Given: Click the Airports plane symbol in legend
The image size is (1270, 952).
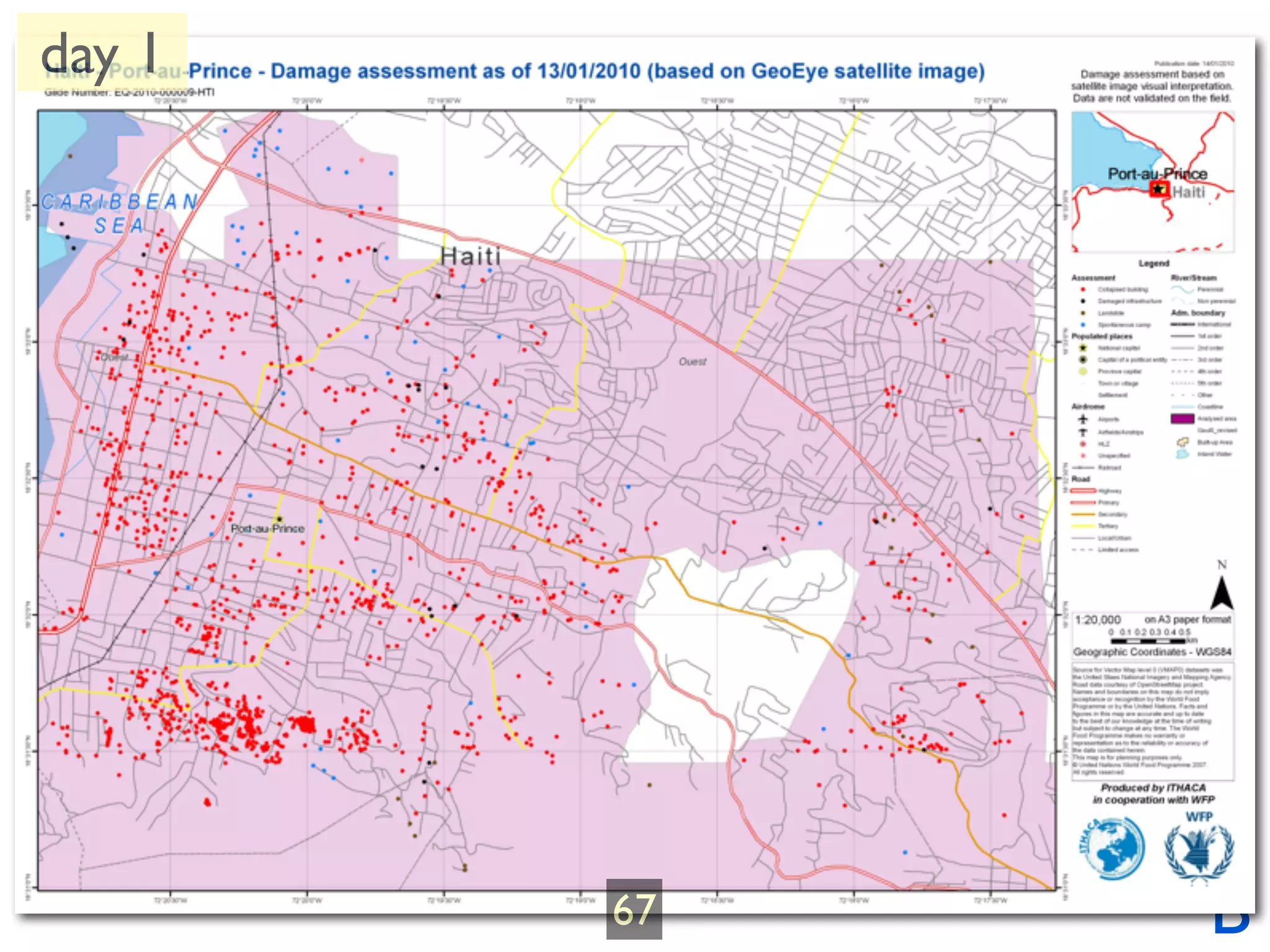Looking at the screenshot, I should pos(1083,420).
